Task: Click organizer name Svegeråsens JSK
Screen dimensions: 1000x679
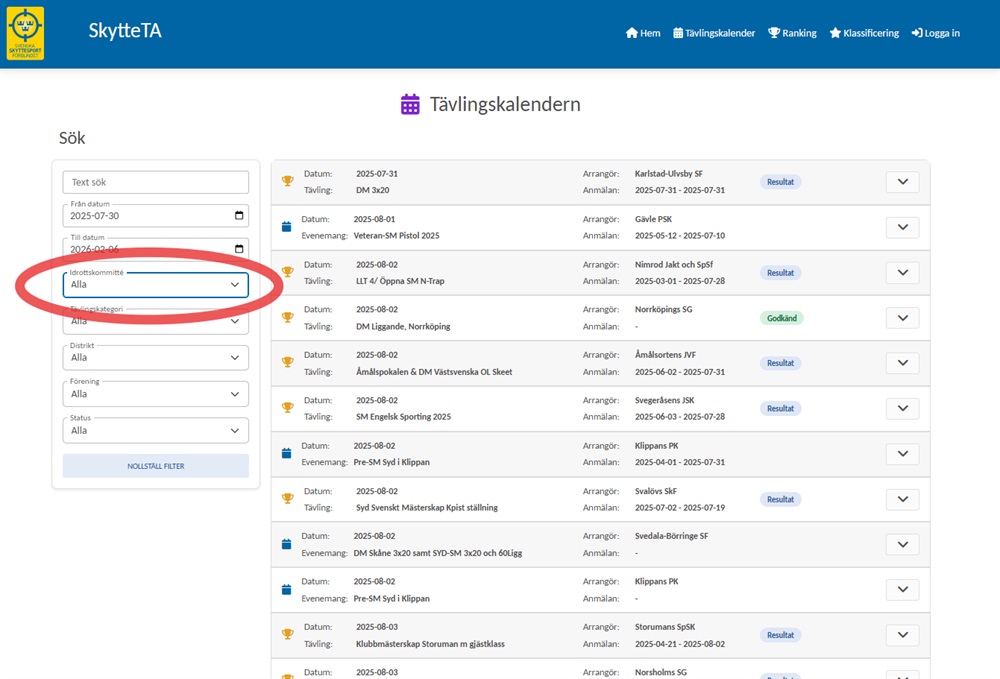Action: point(665,400)
